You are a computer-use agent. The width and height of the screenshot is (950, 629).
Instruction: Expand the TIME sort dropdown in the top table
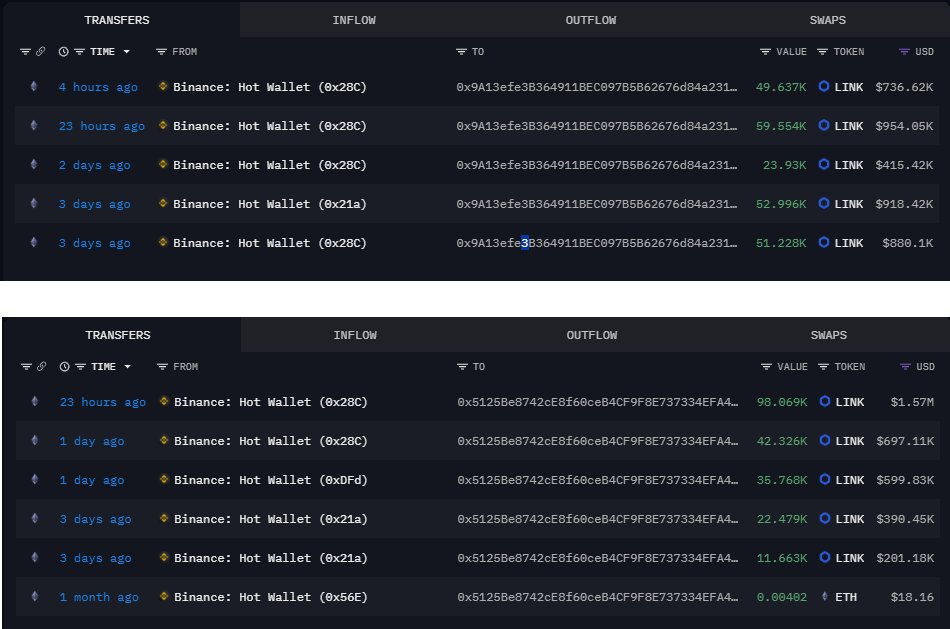[x=126, y=52]
